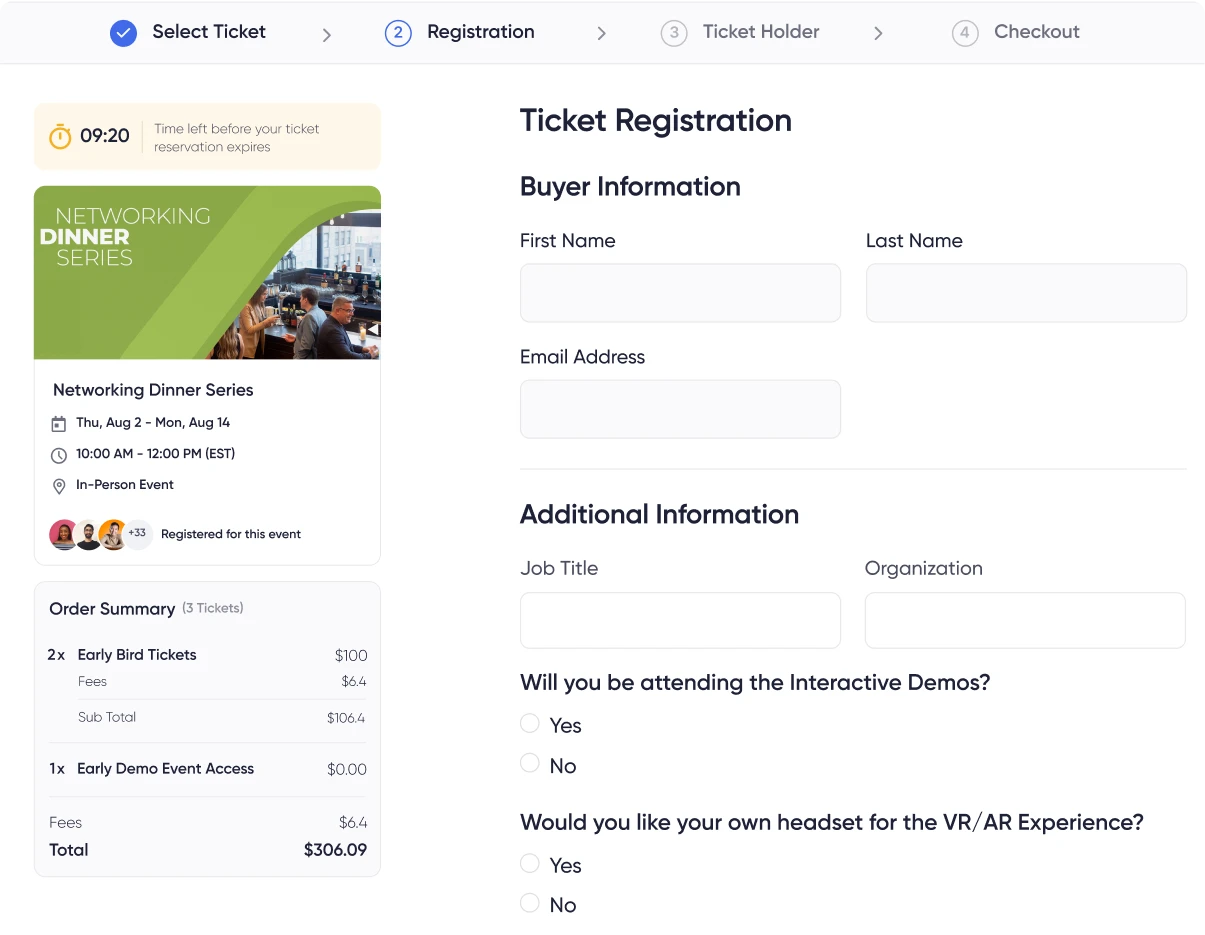Click the Networking Dinner Series banner image
Image resolution: width=1205 pixels, height=935 pixels.
click(x=207, y=273)
